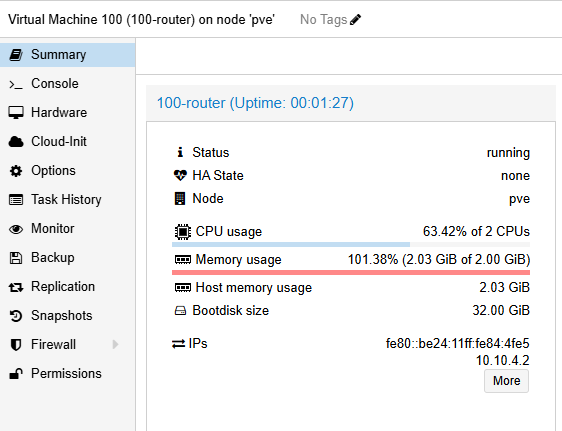Click the Backup floppy disk icon

pos(16,258)
